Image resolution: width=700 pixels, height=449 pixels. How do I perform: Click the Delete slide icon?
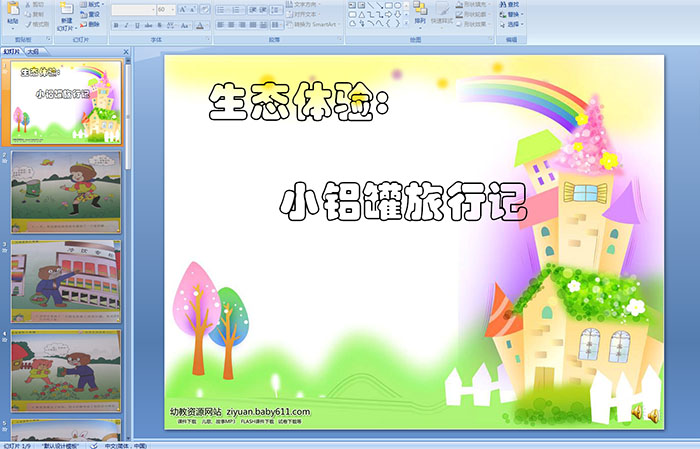coord(87,25)
